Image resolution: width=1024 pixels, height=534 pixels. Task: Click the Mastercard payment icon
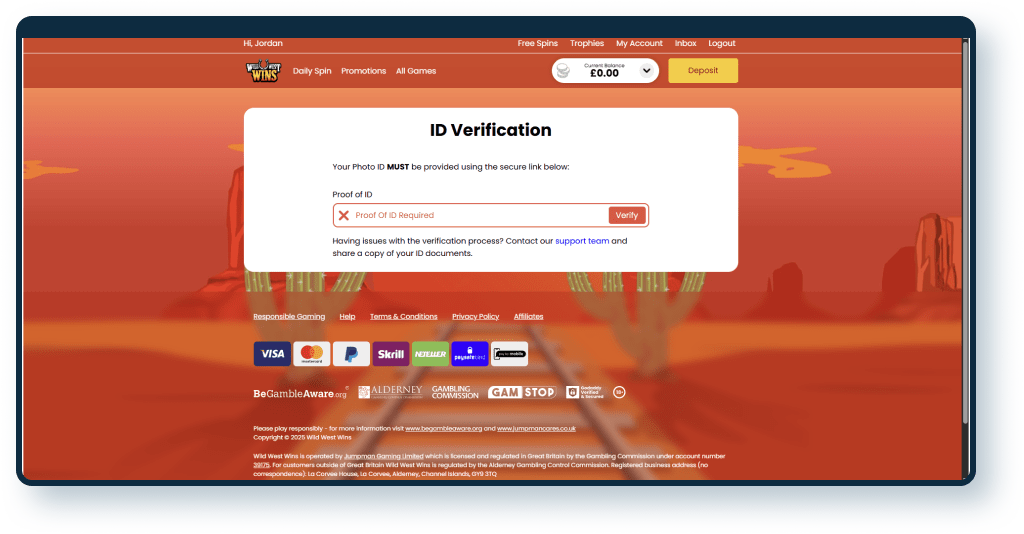pos(312,354)
